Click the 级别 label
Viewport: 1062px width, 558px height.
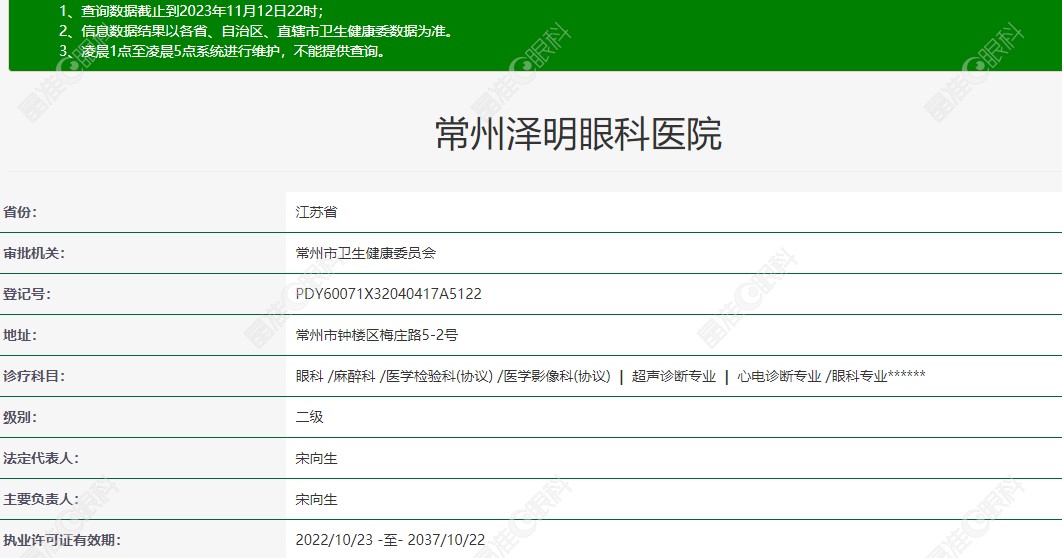(20, 417)
